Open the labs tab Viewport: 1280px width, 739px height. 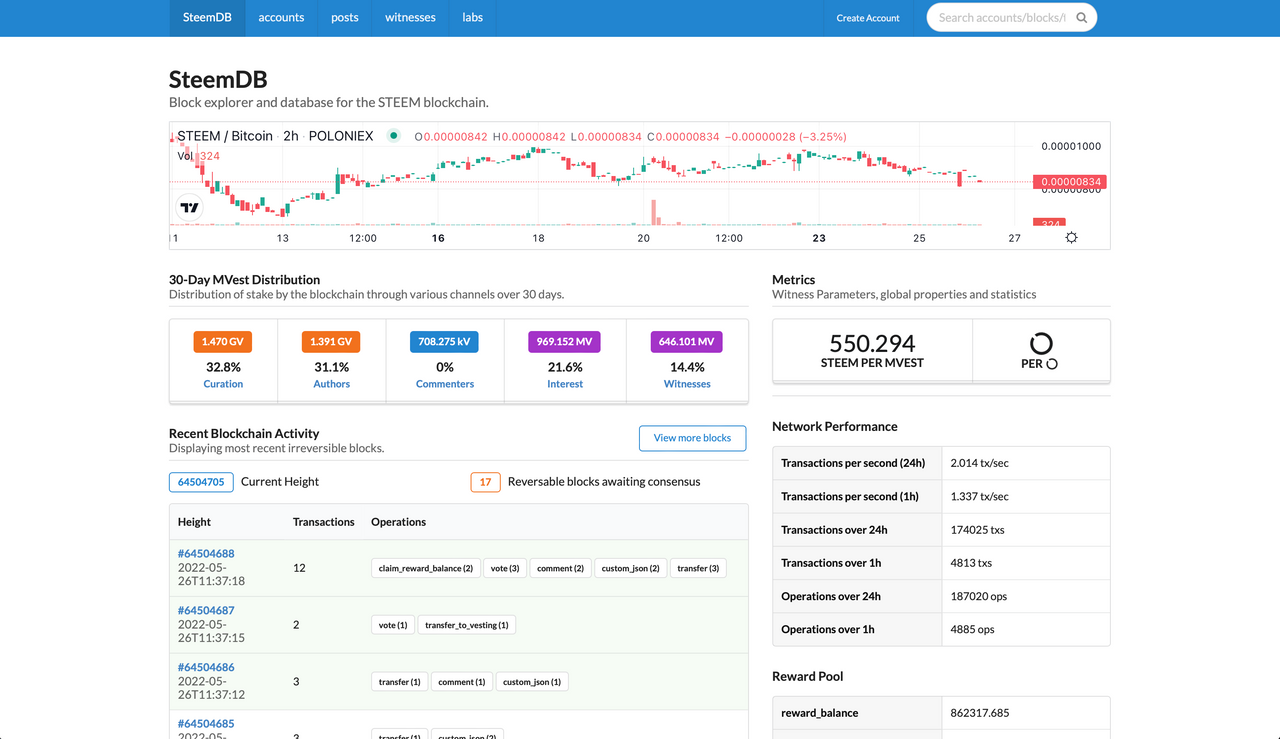click(473, 18)
